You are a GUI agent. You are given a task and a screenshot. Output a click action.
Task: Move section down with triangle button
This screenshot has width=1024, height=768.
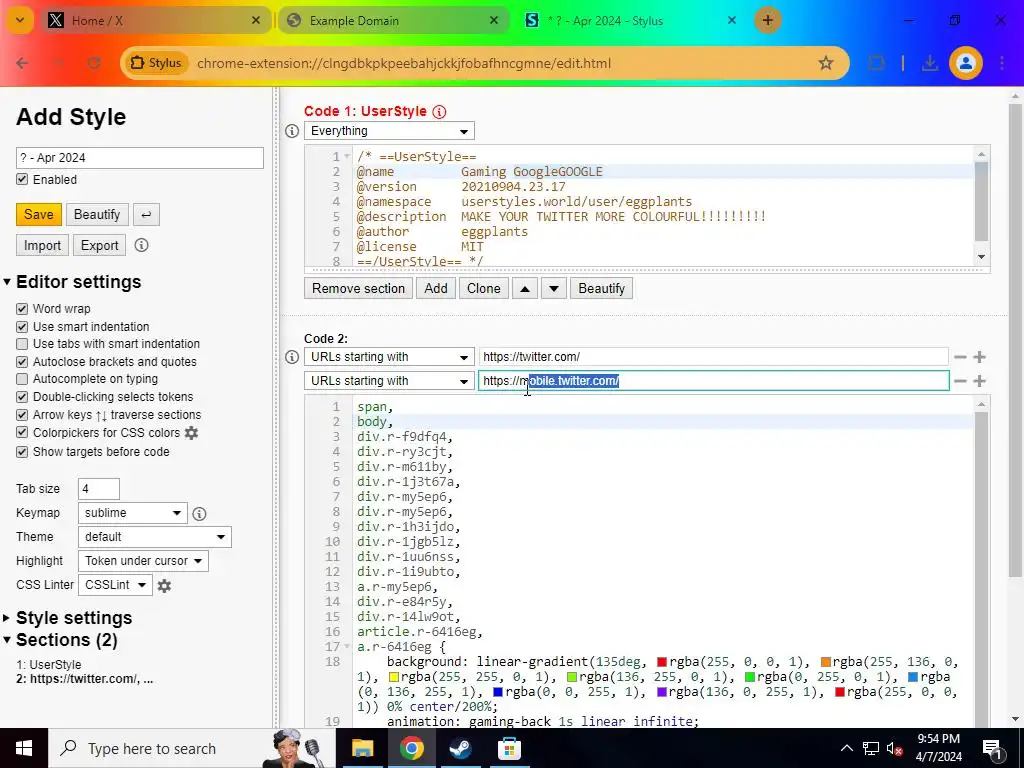[554, 289]
